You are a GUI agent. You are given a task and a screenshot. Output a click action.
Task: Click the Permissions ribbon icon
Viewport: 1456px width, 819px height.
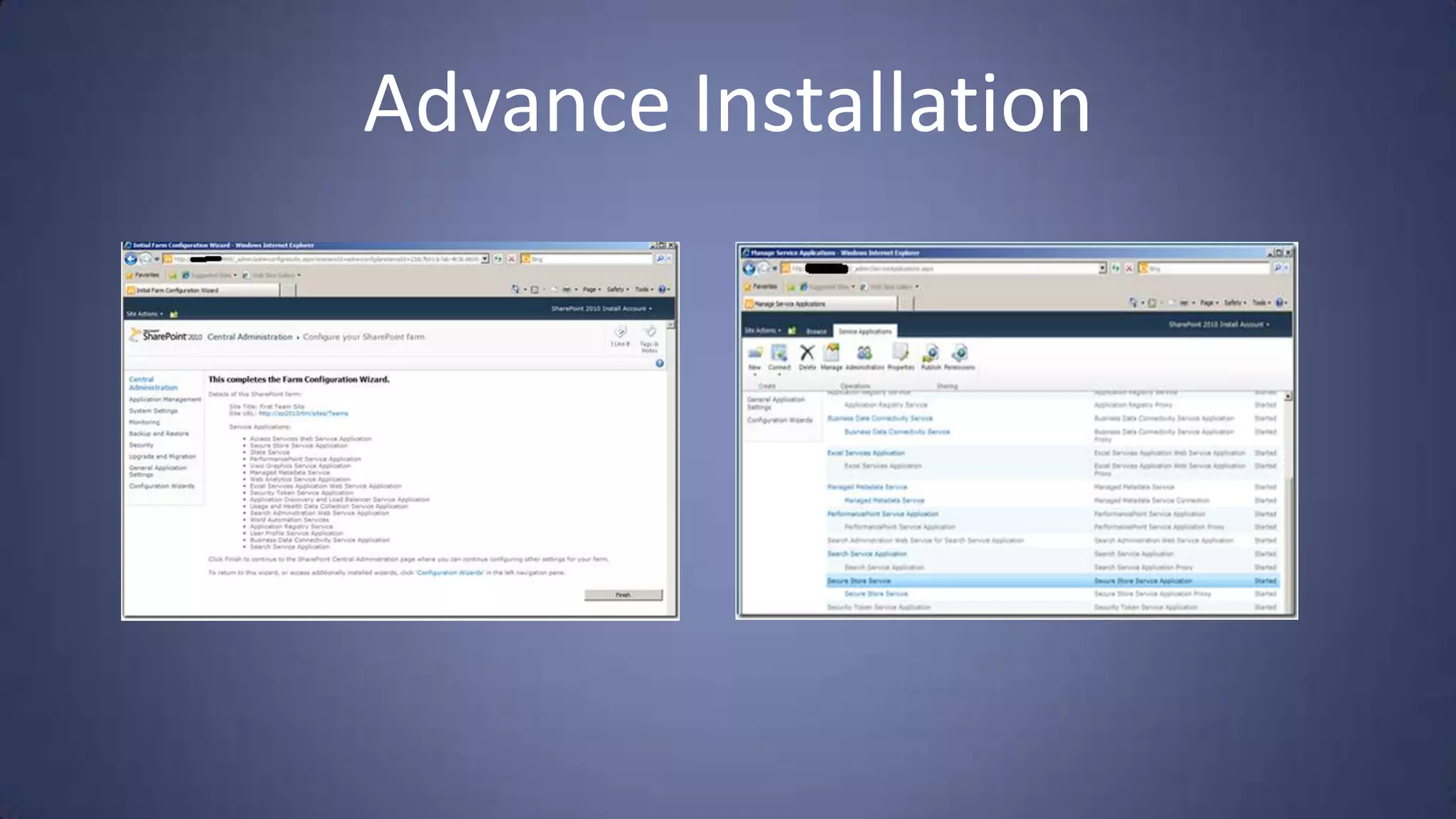coord(960,353)
